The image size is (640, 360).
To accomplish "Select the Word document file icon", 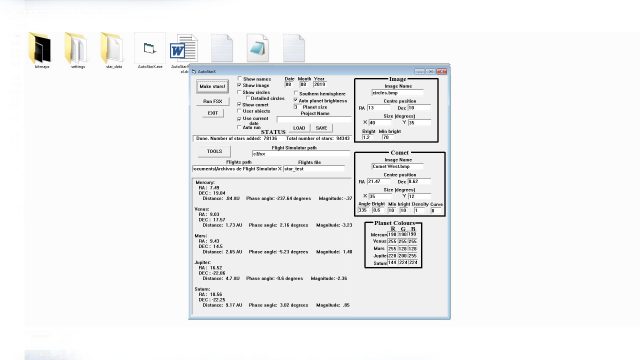I will (184, 49).
